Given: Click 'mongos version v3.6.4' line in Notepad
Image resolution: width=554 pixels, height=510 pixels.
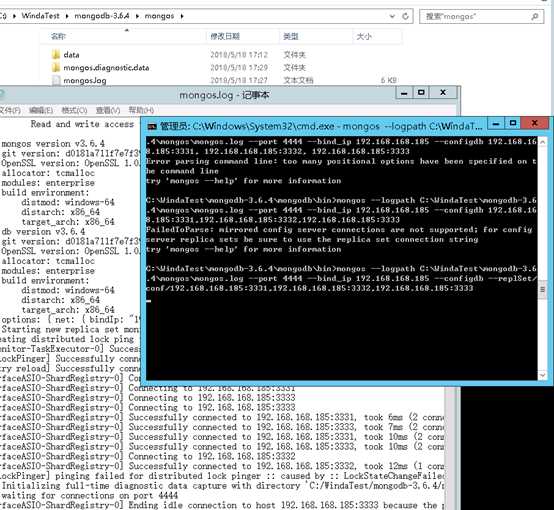Looking at the screenshot, I should point(53,144).
